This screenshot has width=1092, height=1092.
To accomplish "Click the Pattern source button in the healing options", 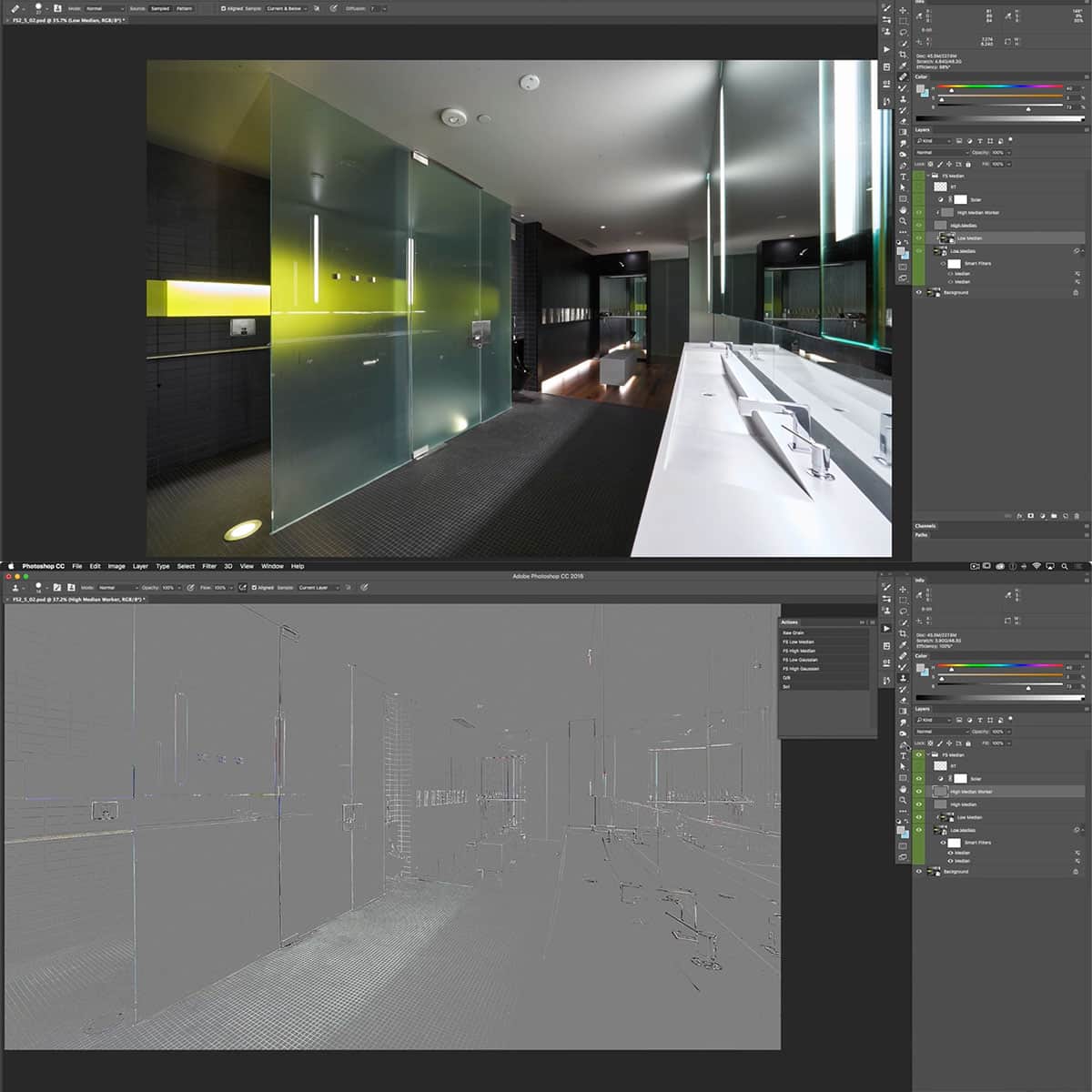I will pos(184,8).
